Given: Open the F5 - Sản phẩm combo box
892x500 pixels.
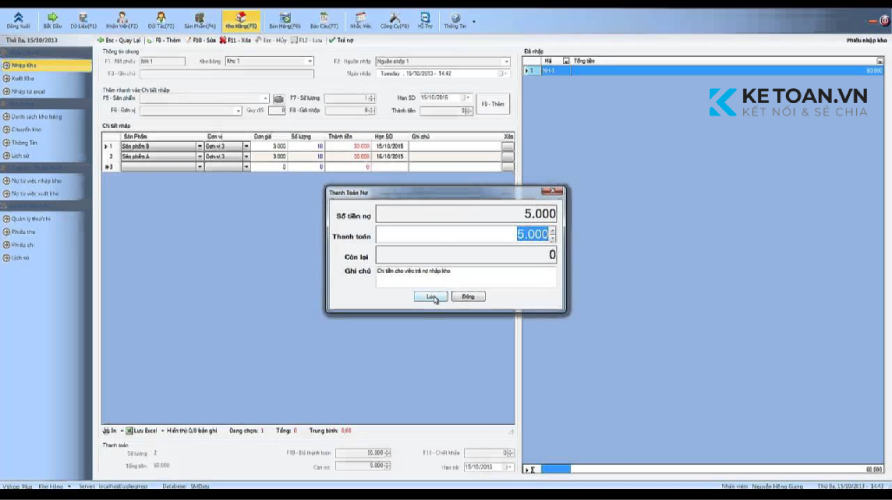Looking at the screenshot, I should coord(204,98).
